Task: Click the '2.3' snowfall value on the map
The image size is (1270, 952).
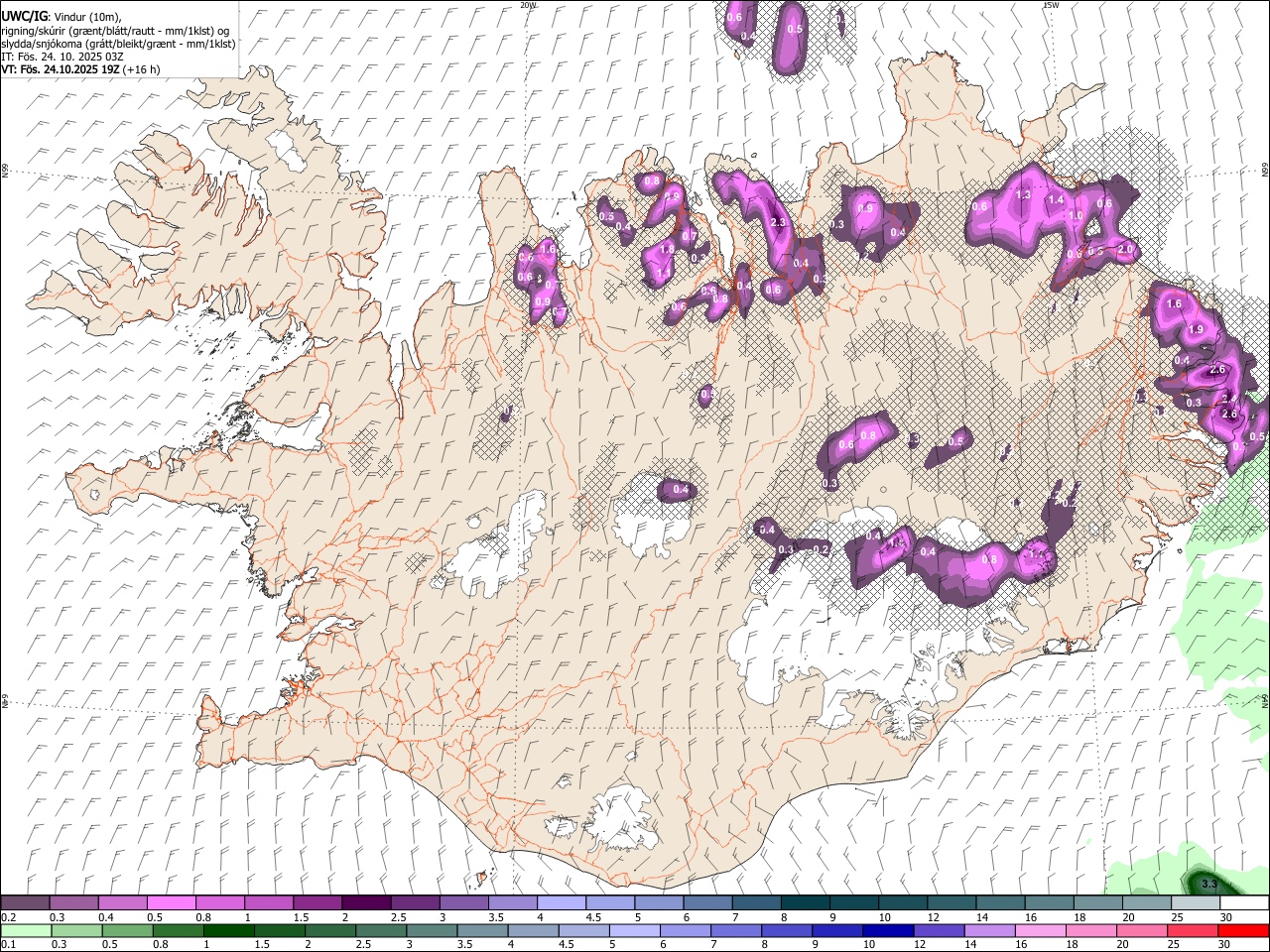Action: [x=778, y=222]
